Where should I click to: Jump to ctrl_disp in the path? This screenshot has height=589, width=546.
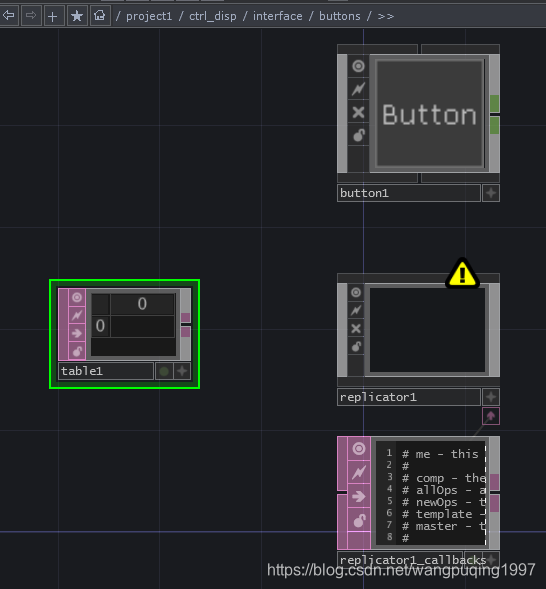coord(213,16)
